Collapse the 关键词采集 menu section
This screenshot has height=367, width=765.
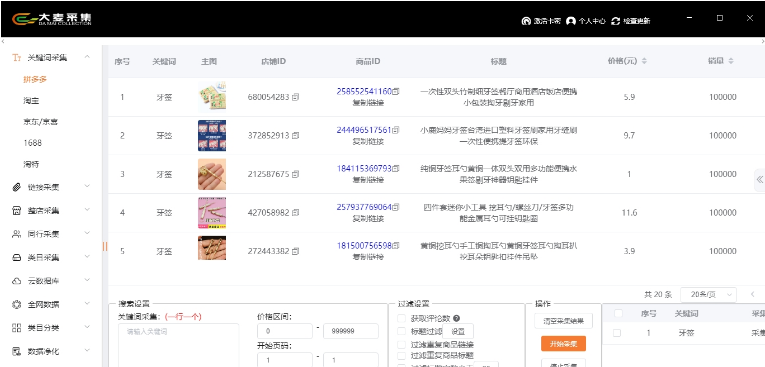point(87,57)
